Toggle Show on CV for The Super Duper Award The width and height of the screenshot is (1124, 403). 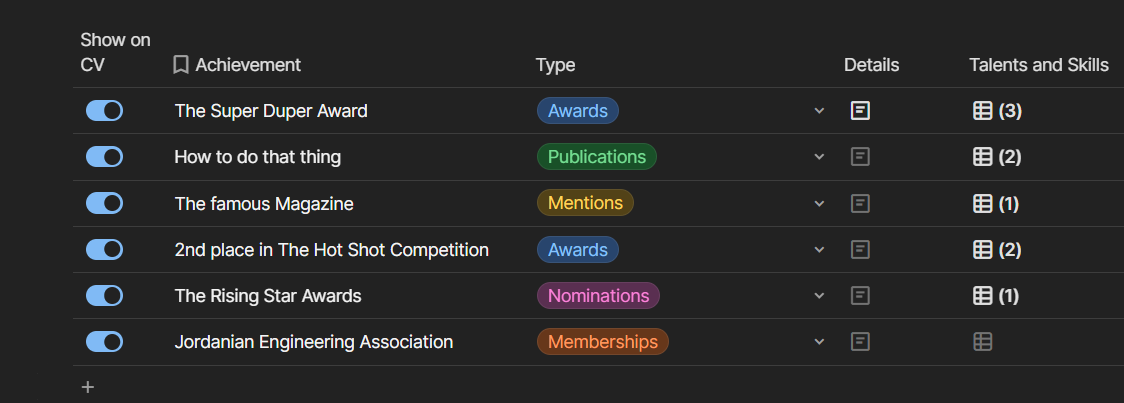pyautogui.click(x=104, y=111)
